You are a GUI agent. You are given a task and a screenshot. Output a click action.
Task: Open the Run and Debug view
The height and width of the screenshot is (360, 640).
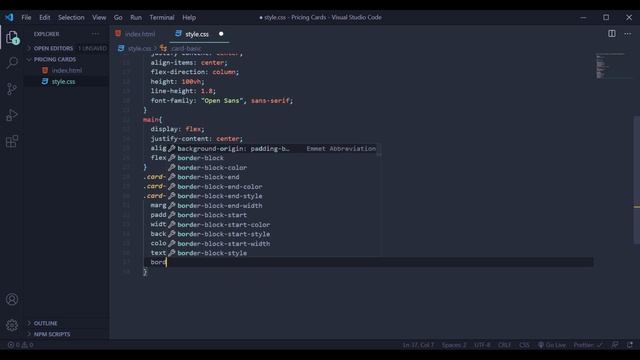pos(12,115)
